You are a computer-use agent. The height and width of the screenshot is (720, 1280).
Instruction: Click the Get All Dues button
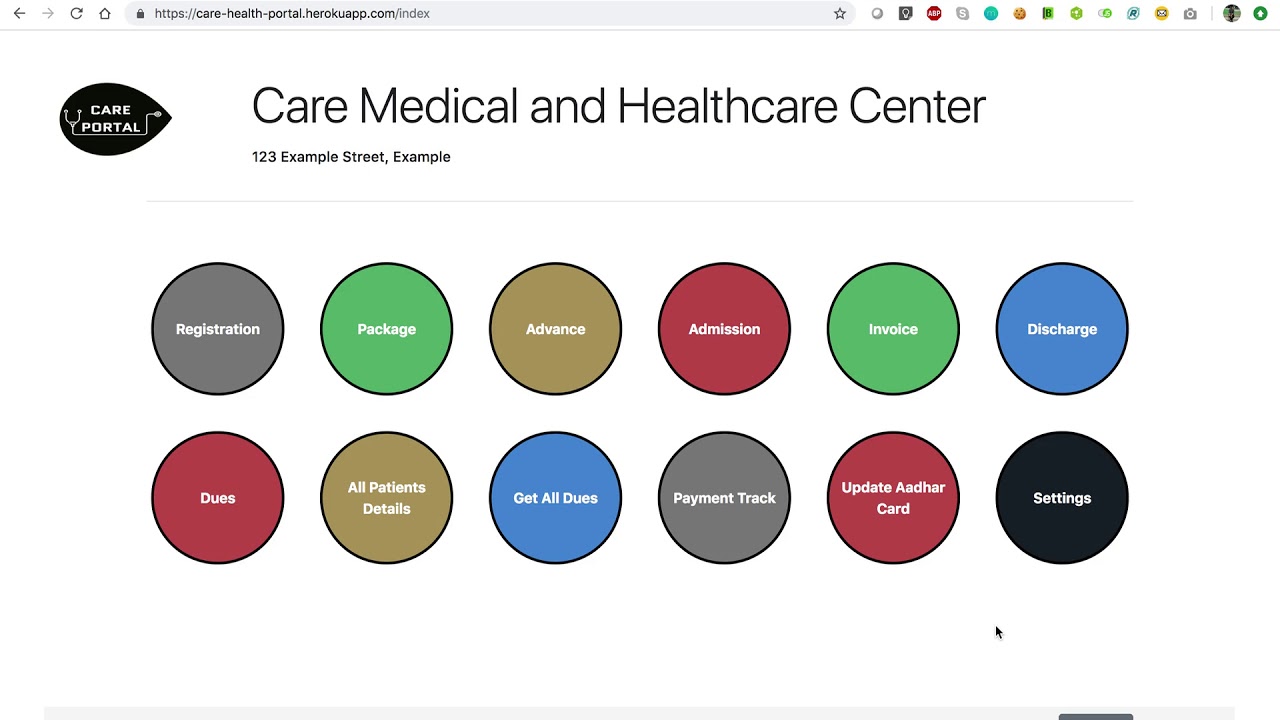pyautogui.click(x=555, y=498)
